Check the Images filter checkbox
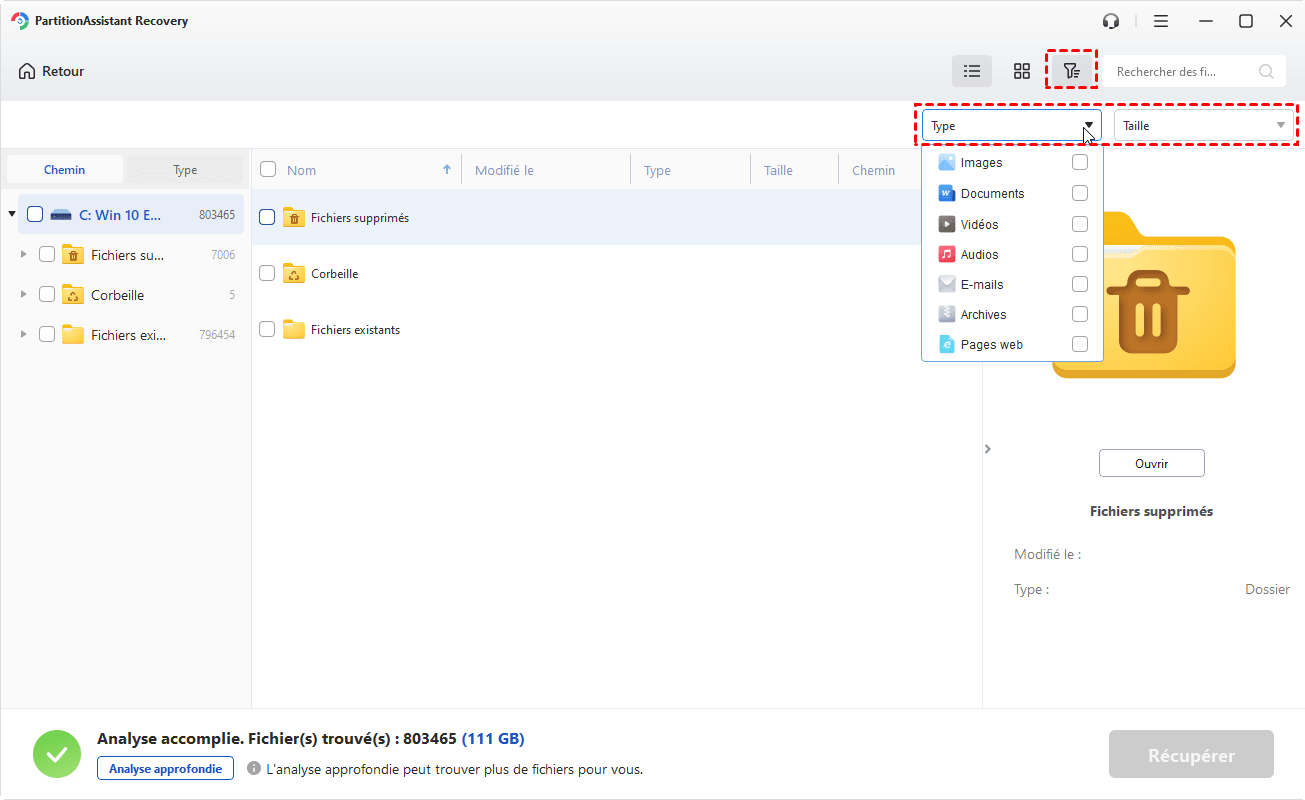The image size is (1305, 800). [x=1080, y=163]
